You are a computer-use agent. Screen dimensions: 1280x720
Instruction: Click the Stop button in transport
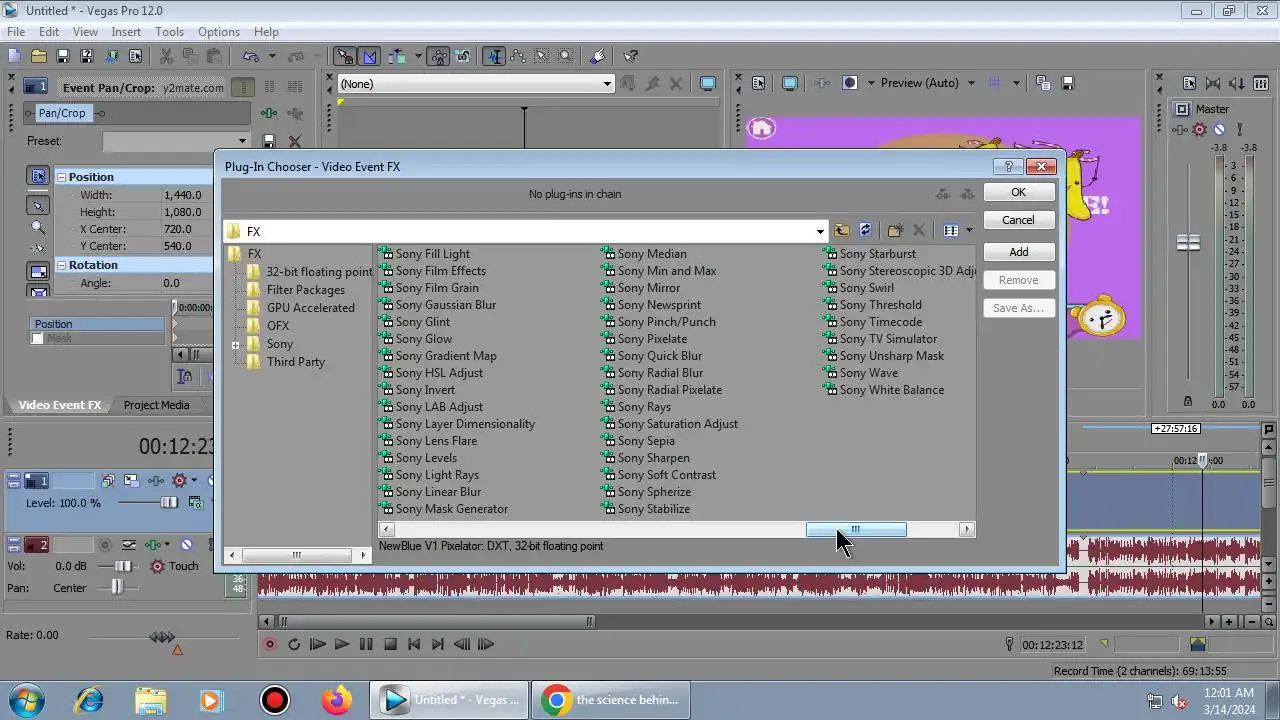390,645
